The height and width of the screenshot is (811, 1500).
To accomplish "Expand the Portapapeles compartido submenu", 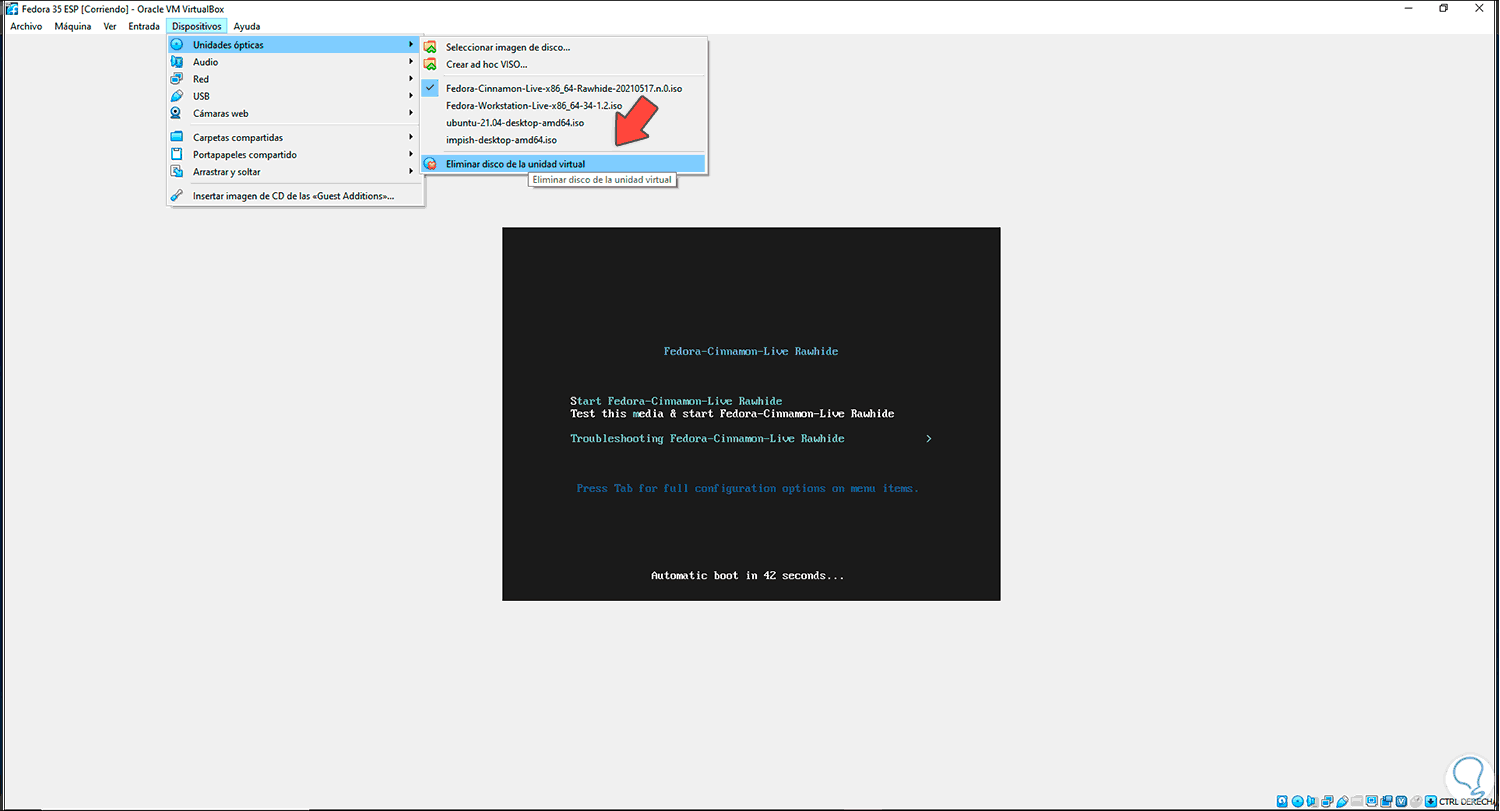I will point(295,155).
